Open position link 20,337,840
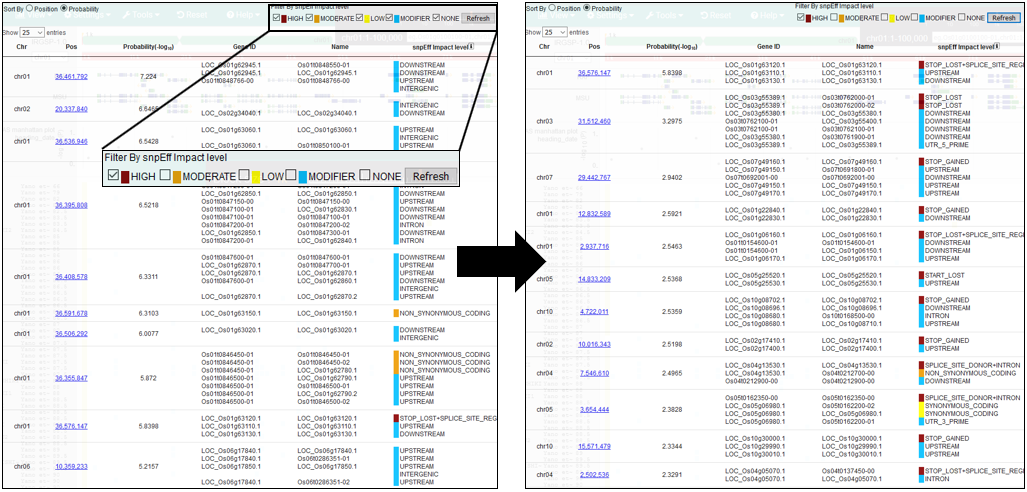Image resolution: width=1027 pixels, height=492 pixels. click(71, 109)
